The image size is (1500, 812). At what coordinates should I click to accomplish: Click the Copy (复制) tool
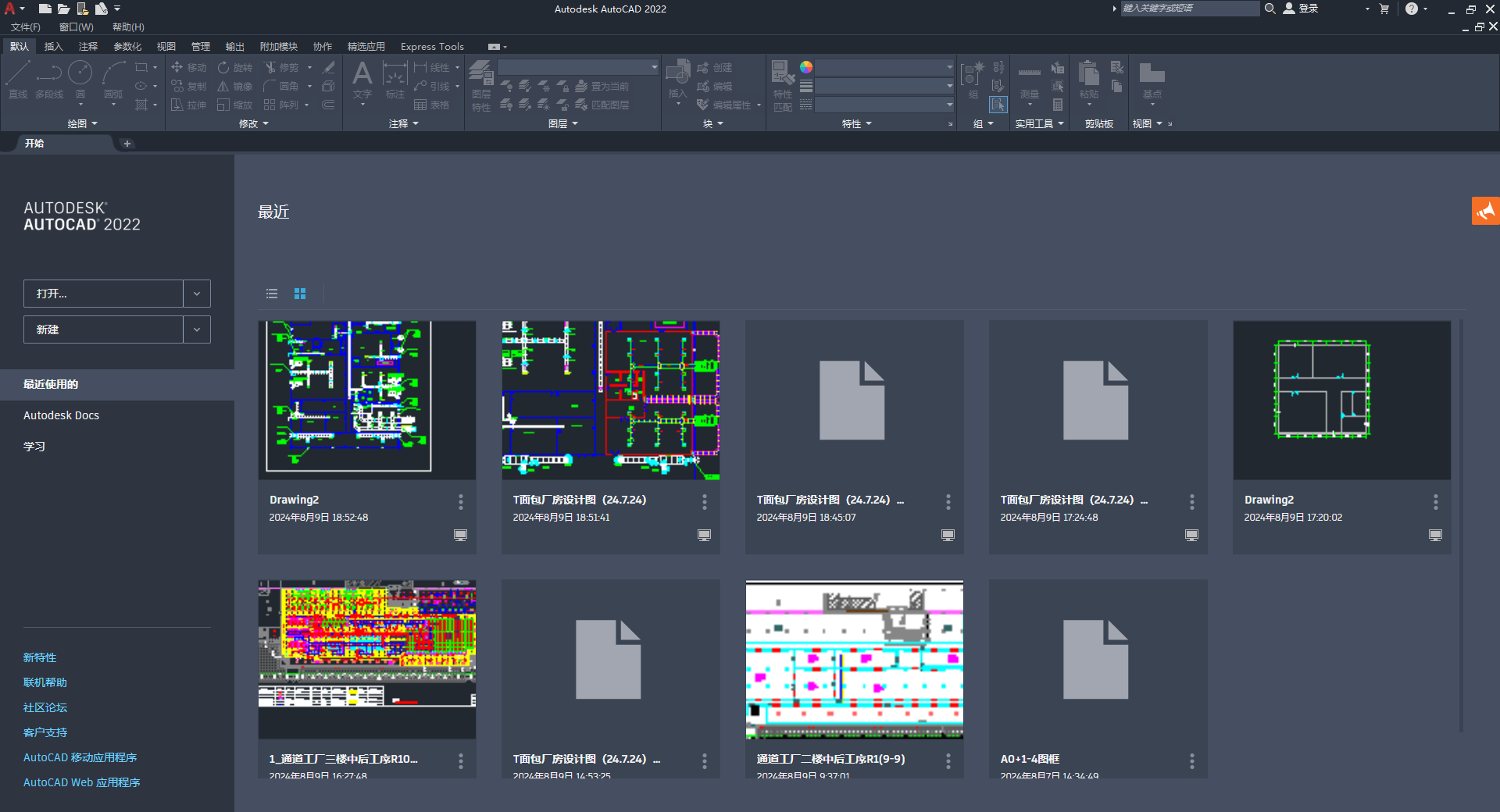tap(188, 87)
